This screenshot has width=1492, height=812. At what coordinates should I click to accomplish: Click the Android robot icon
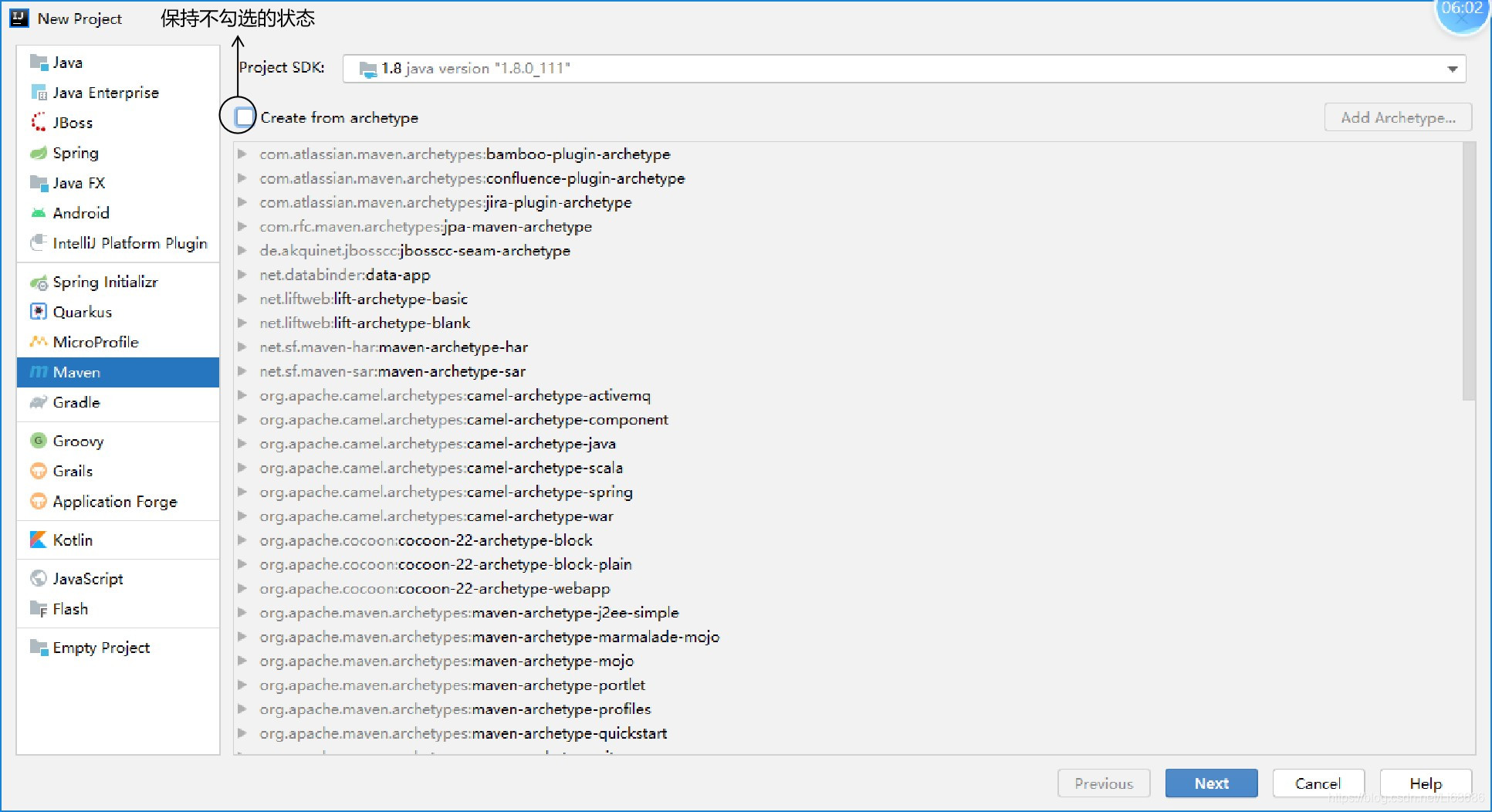pyautogui.click(x=38, y=213)
